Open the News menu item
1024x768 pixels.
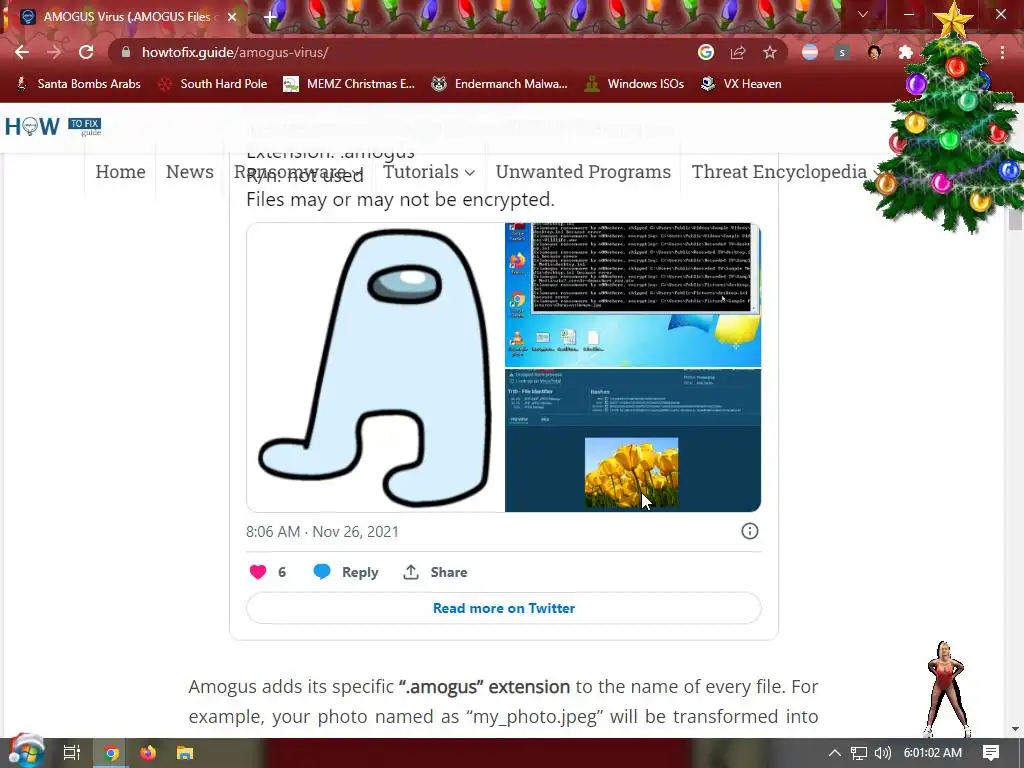[x=189, y=172]
